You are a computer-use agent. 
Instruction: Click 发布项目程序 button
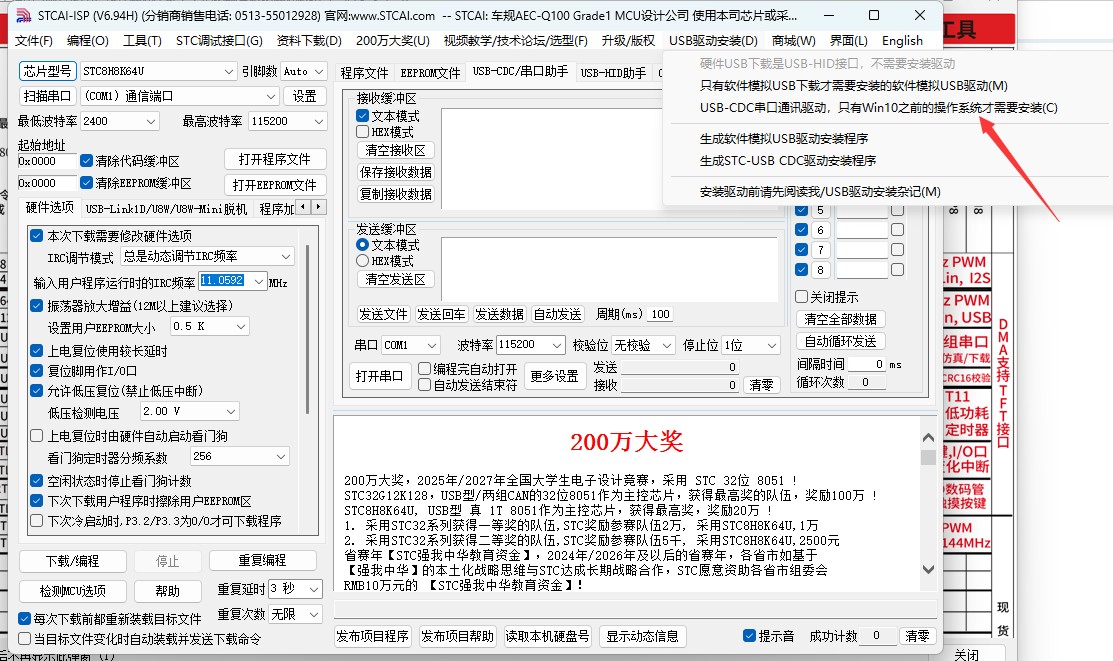click(x=373, y=636)
